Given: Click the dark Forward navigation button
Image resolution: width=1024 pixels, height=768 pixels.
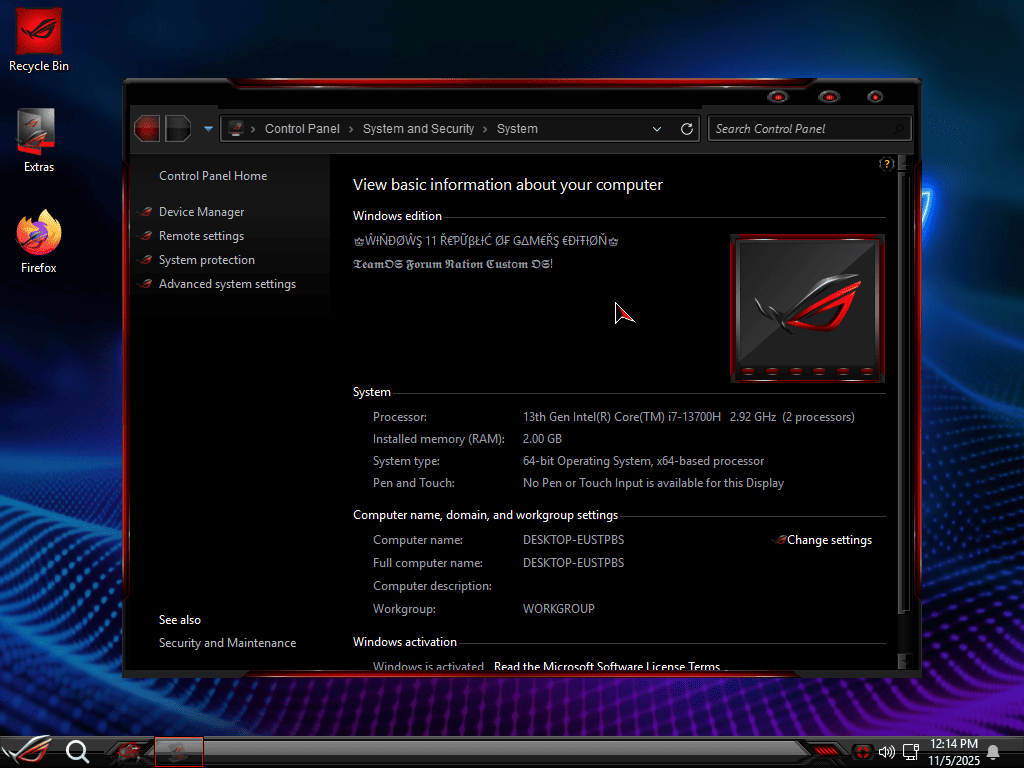Looking at the screenshot, I should (x=178, y=129).
